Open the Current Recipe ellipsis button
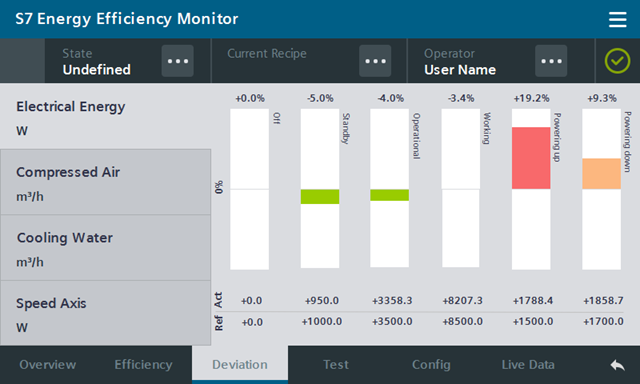This screenshot has height=384, width=640. point(375,61)
